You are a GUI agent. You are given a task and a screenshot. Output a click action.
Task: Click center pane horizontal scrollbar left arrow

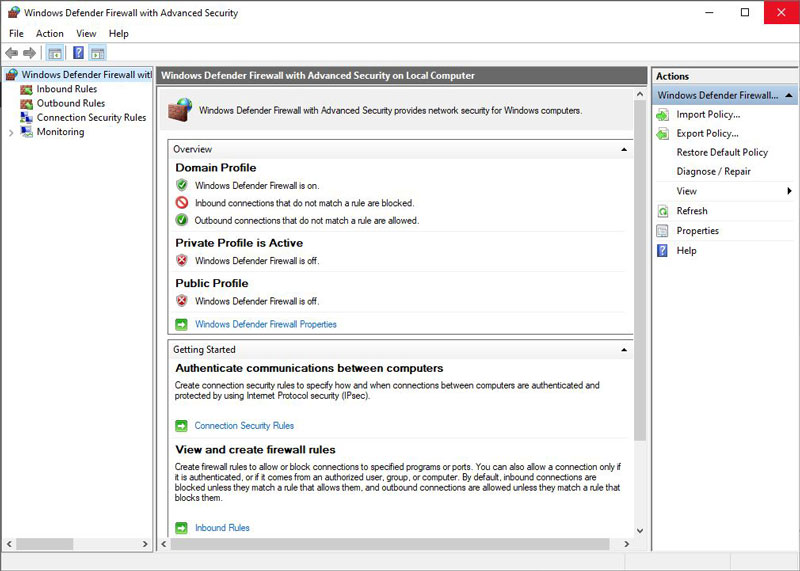tap(164, 544)
